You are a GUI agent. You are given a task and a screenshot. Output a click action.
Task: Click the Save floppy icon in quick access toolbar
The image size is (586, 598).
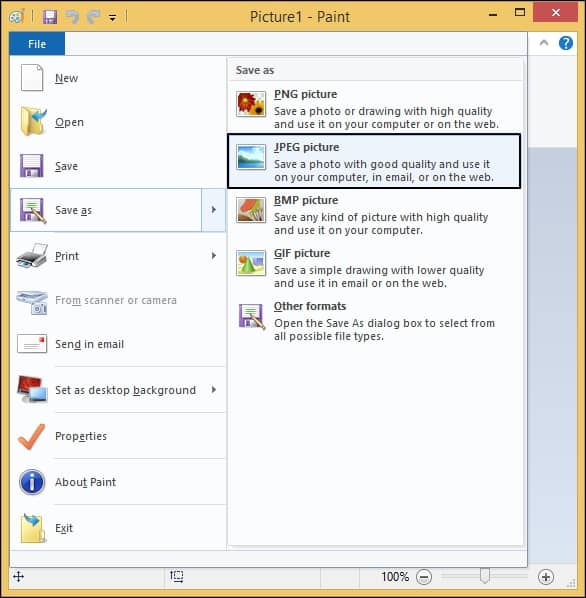(x=50, y=17)
